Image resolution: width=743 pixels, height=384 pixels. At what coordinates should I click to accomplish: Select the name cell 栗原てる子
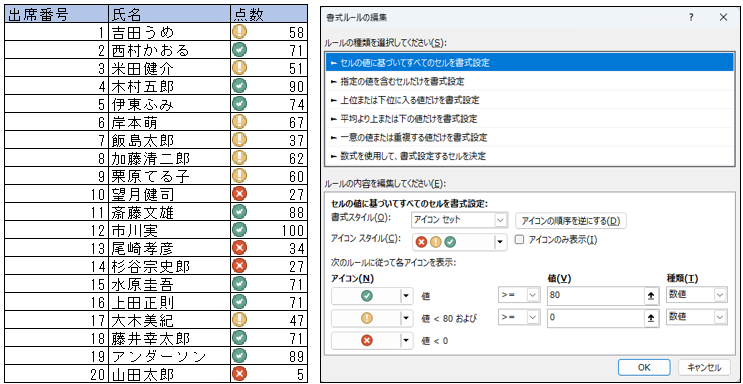pyautogui.click(x=170, y=176)
